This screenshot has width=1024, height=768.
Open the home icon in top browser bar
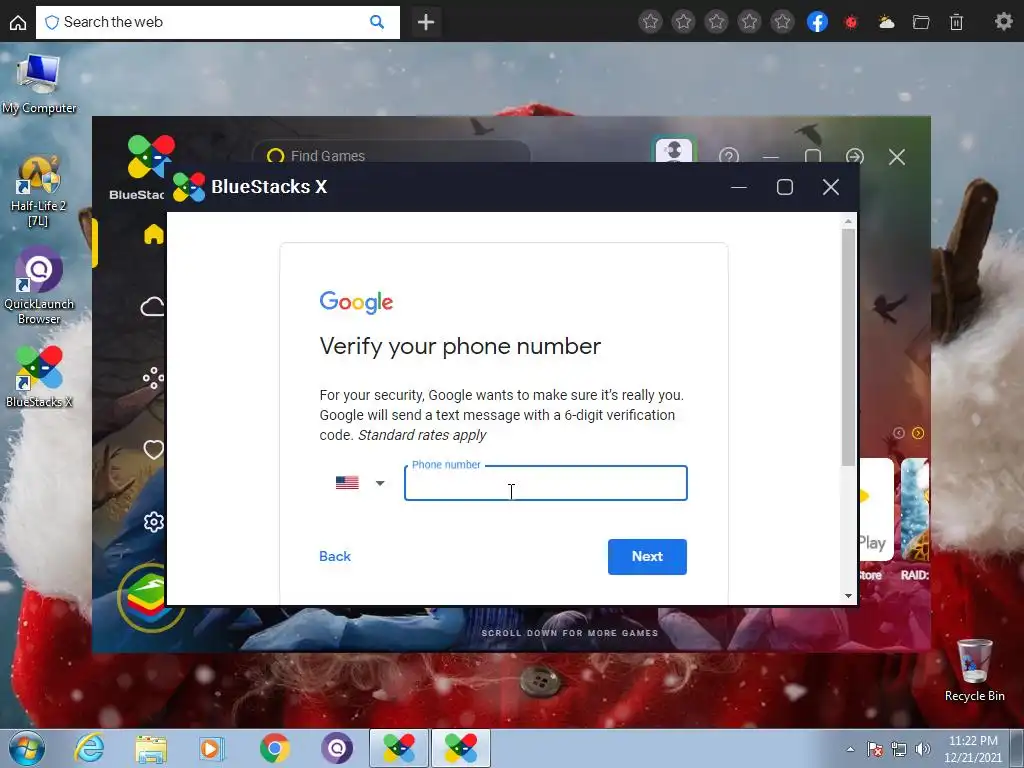18,23
